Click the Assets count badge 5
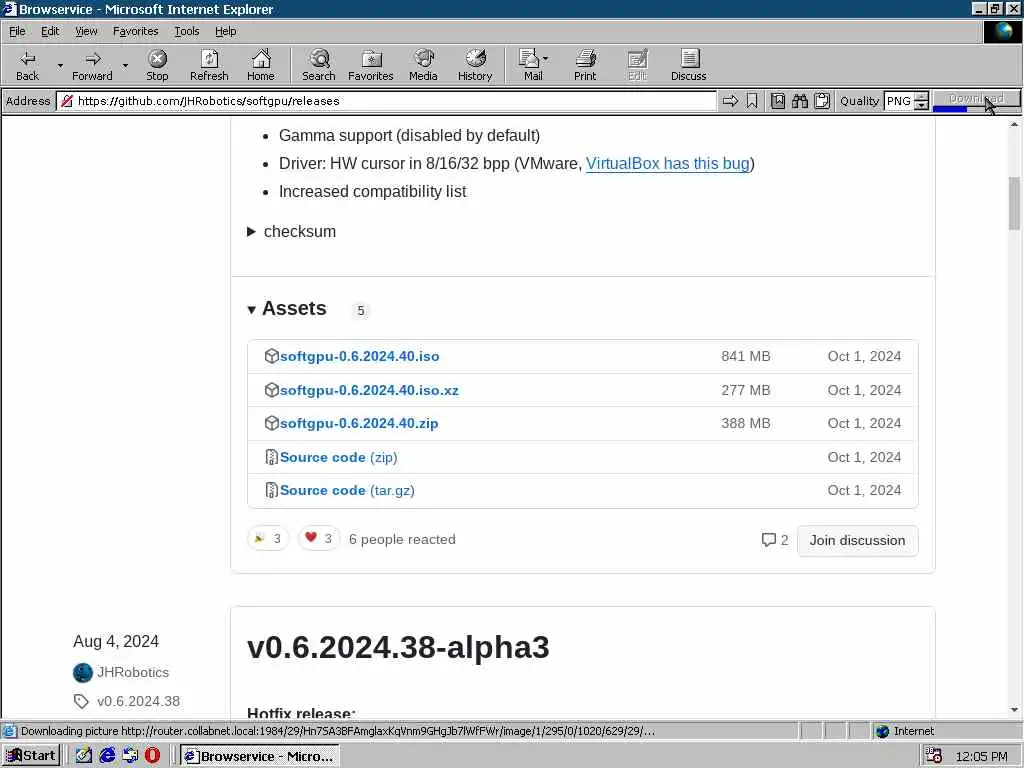The height and width of the screenshot is (768, 1024). tap(360, 311)
